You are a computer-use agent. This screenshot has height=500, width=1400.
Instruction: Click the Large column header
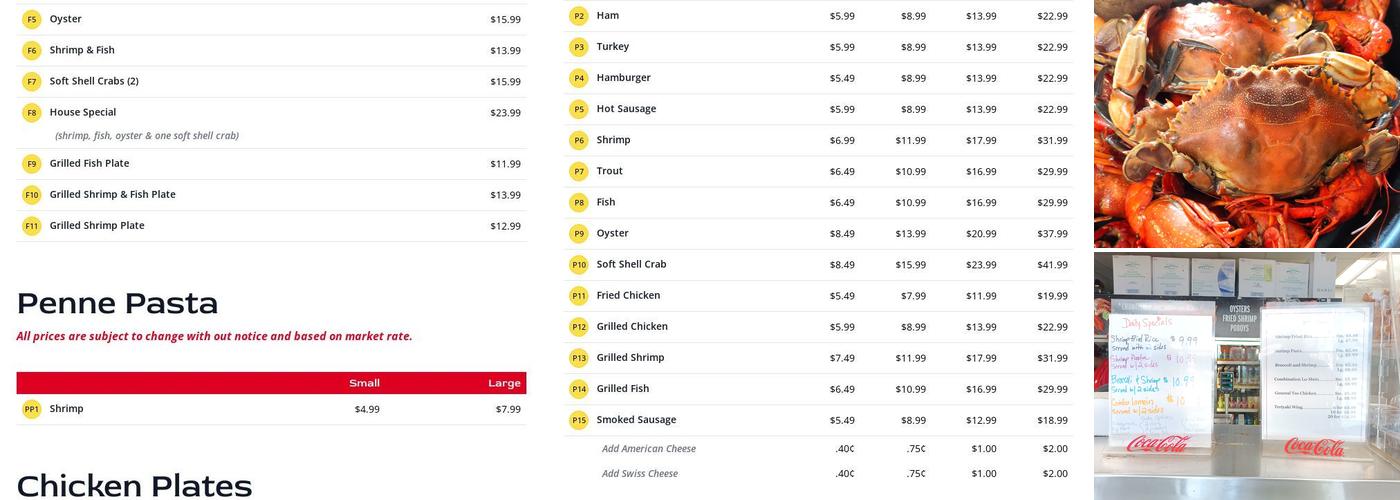[x=504, y=383]
